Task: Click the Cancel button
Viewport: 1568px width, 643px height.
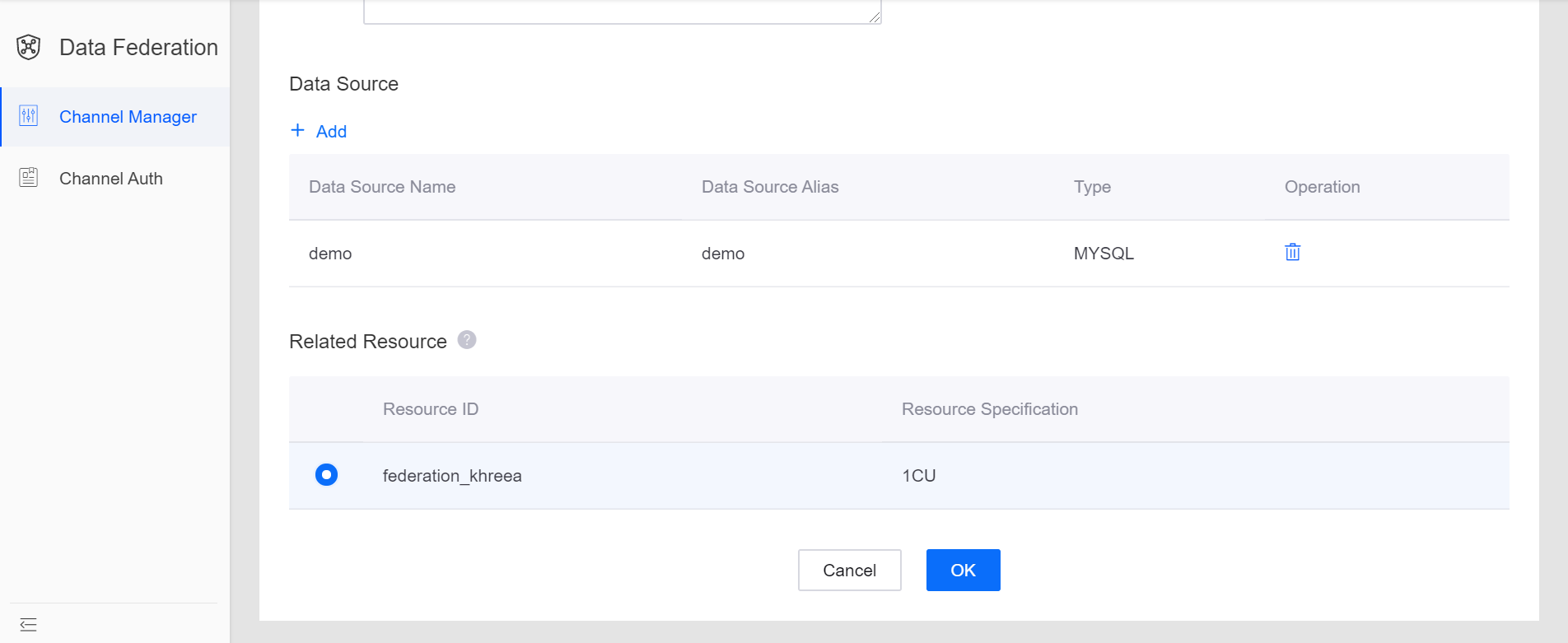Action: tap(850, 570)
